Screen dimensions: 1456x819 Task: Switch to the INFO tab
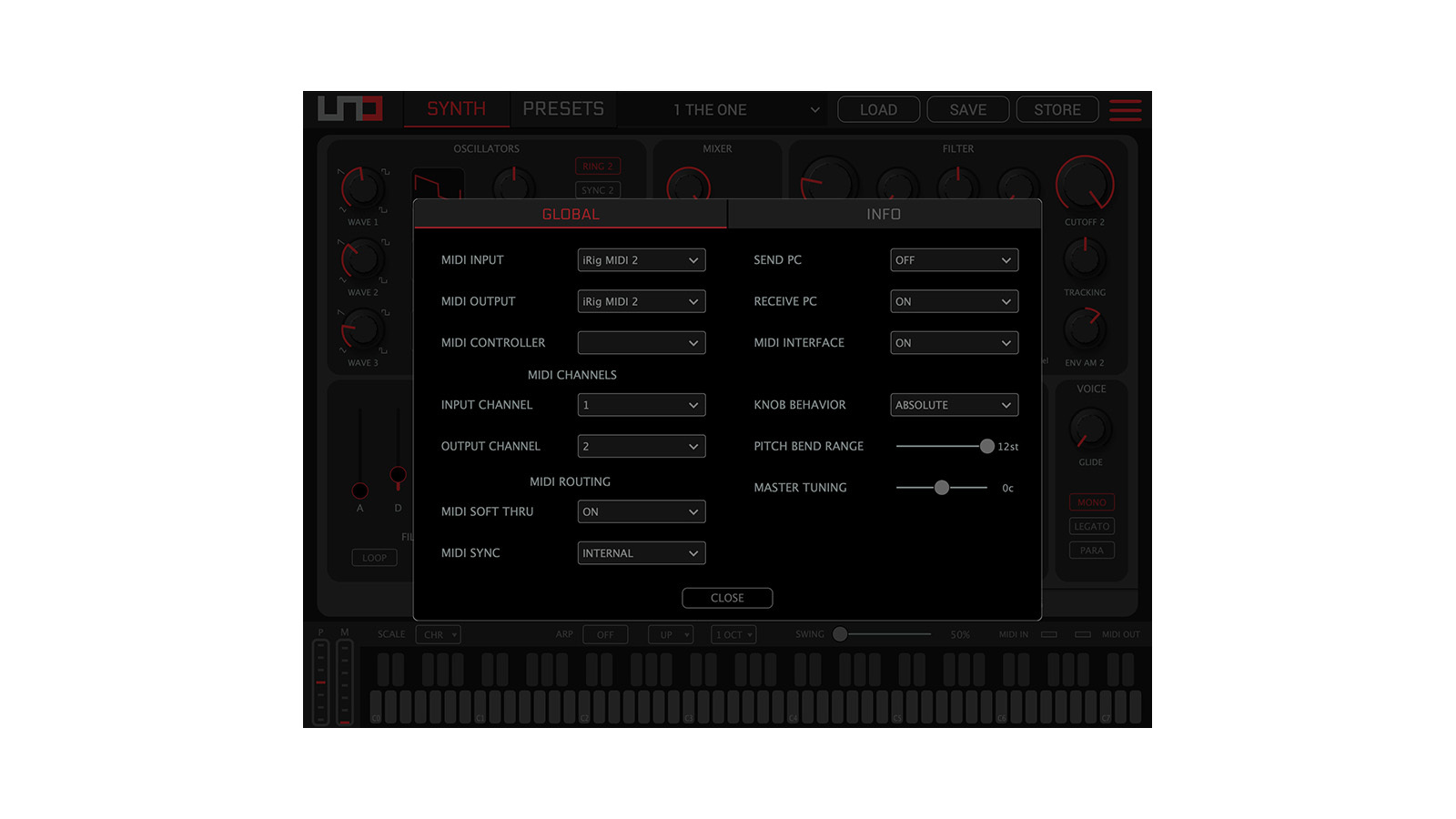(884, 214)
